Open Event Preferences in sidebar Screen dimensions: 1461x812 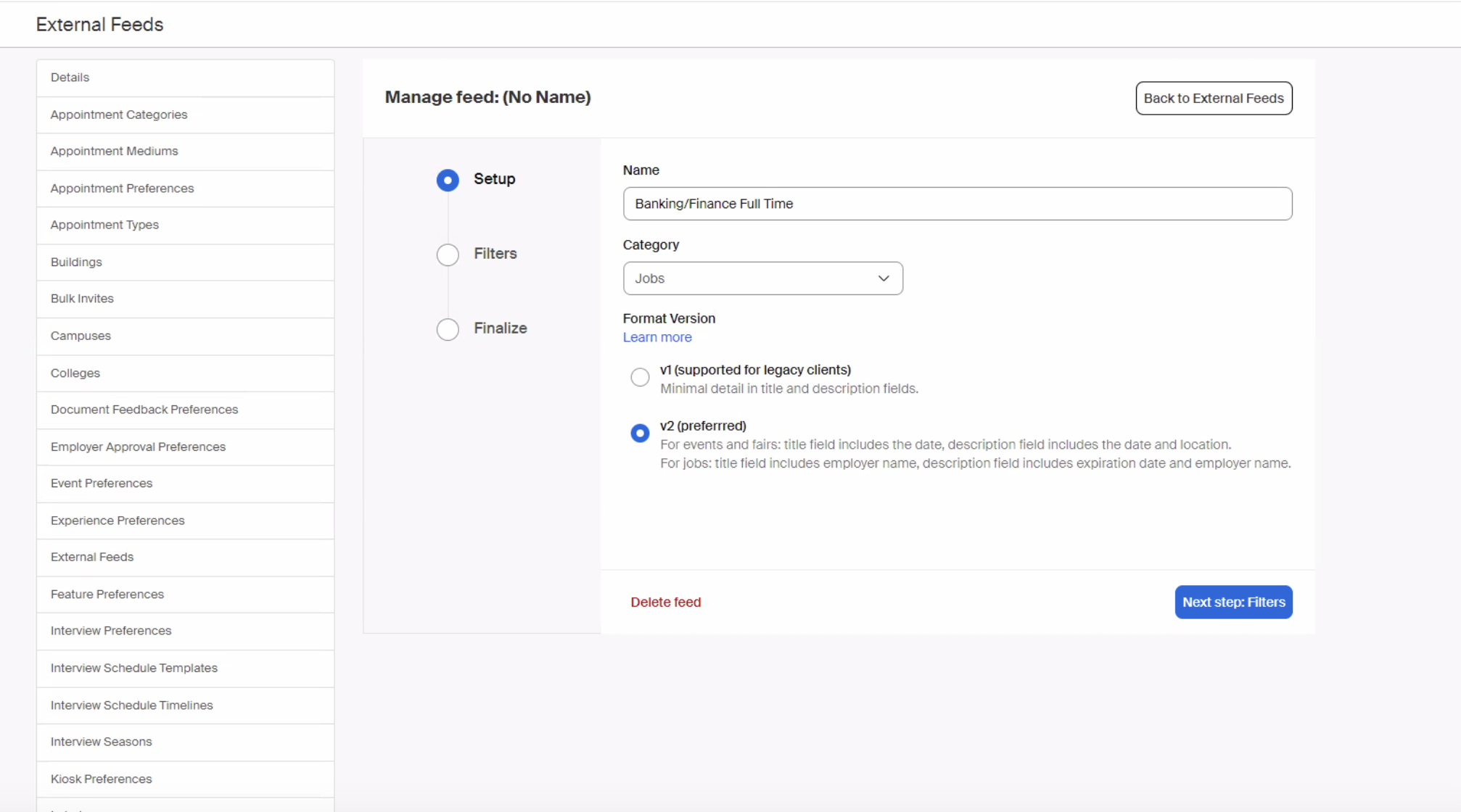pyautogui.click(x=102, y=483)
